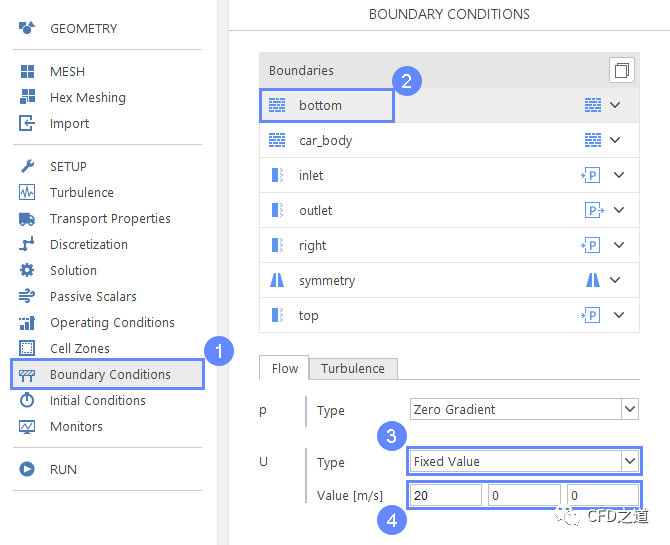670x545 pixels.
Task: Select the Flow tab
Action: click(x=285, y=368)
